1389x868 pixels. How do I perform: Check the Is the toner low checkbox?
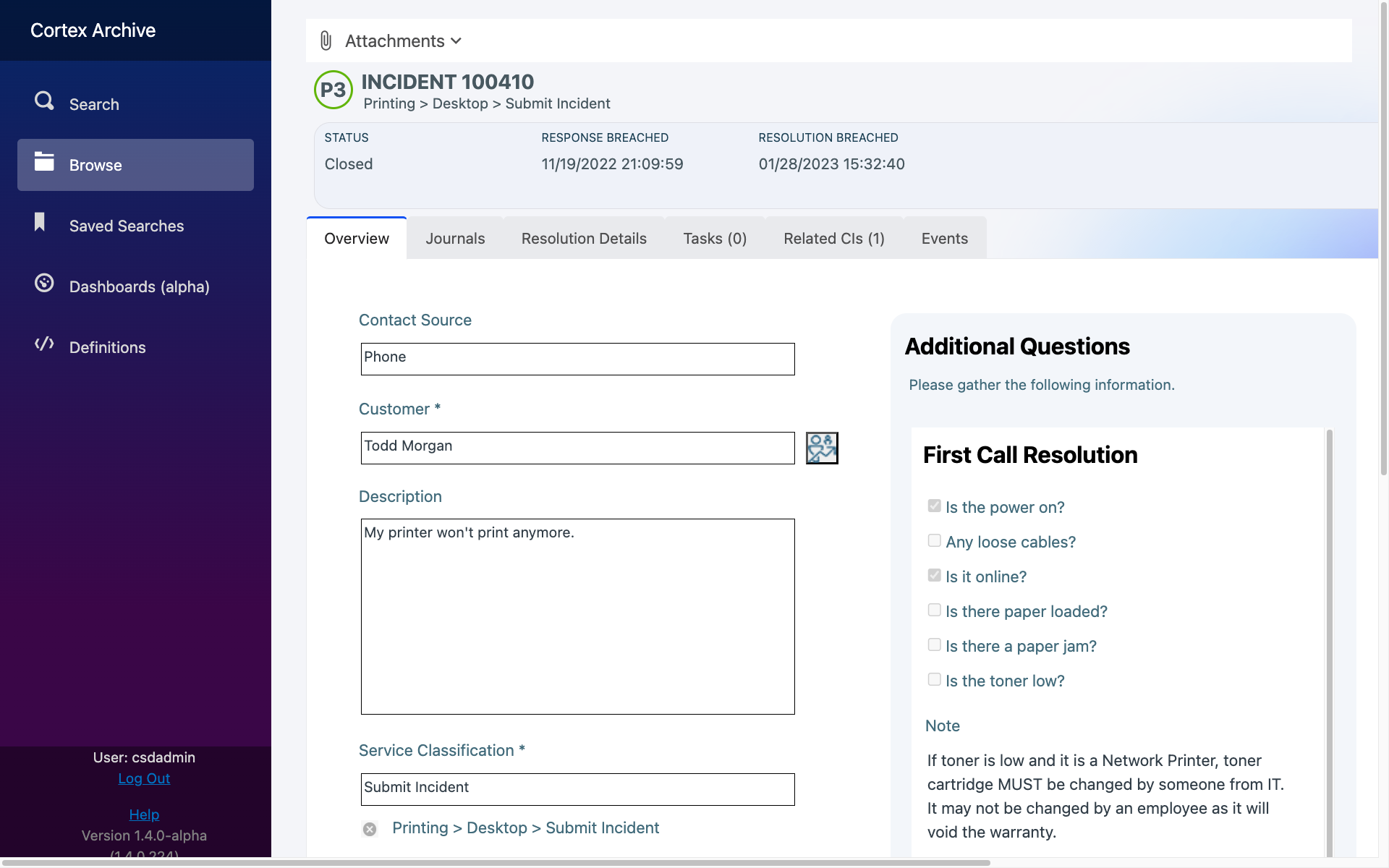(933, 679)
